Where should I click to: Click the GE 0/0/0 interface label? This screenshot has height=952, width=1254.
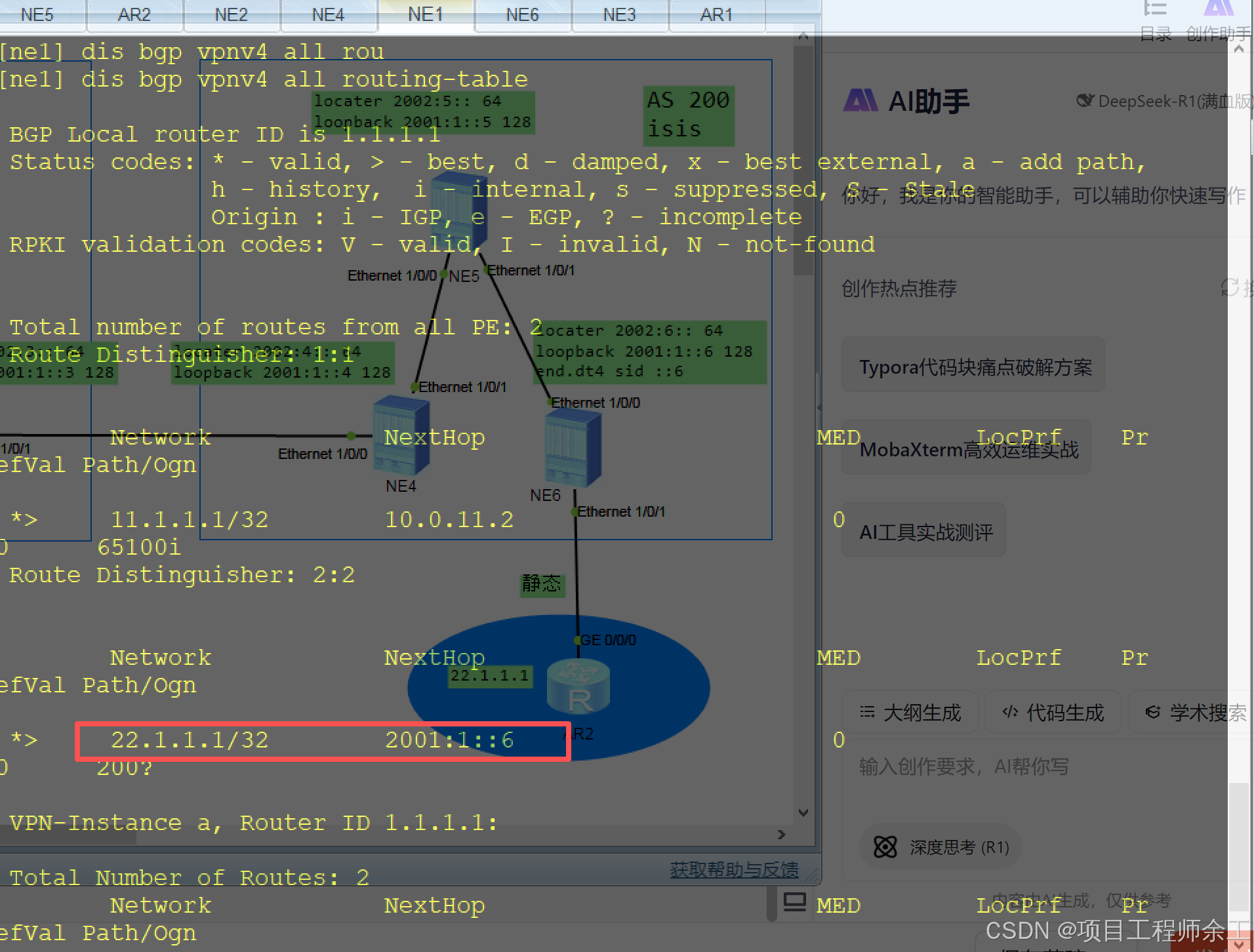(x=608, y=640)
